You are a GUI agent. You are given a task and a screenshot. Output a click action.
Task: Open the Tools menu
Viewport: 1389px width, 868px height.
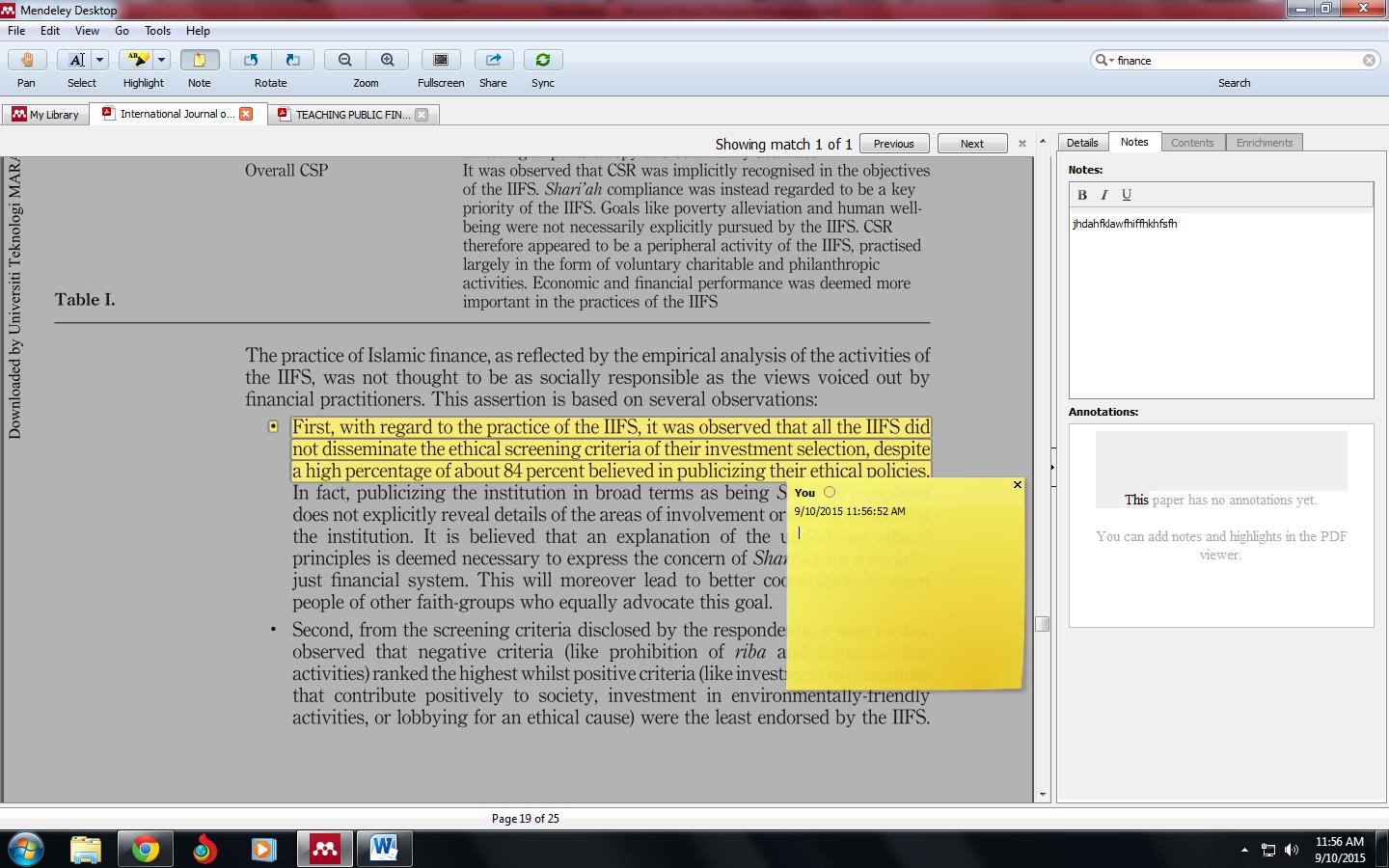coord(156,30)
